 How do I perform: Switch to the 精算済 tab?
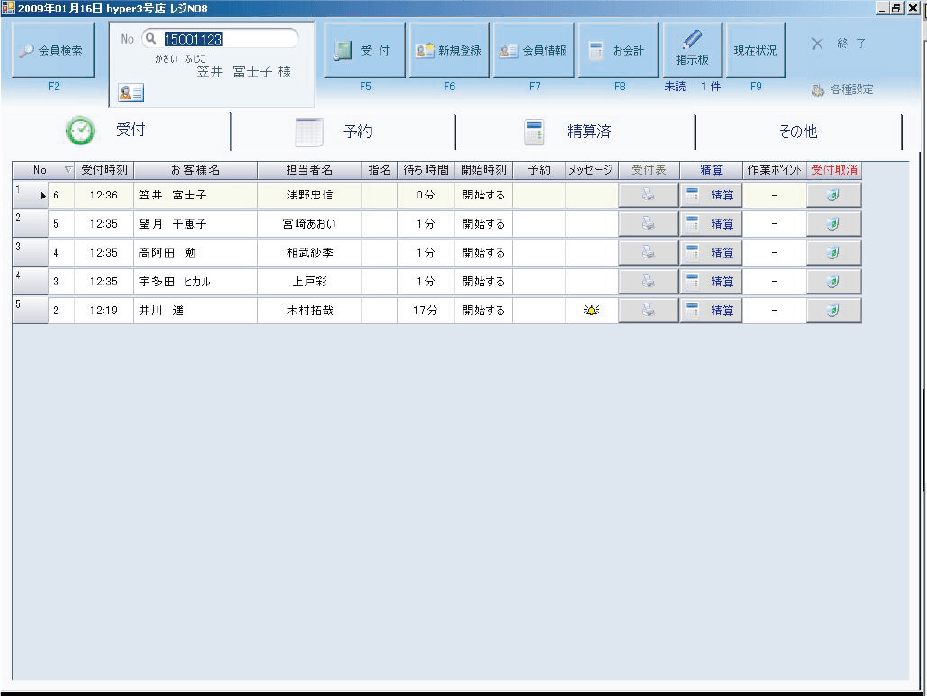(573, 132)
